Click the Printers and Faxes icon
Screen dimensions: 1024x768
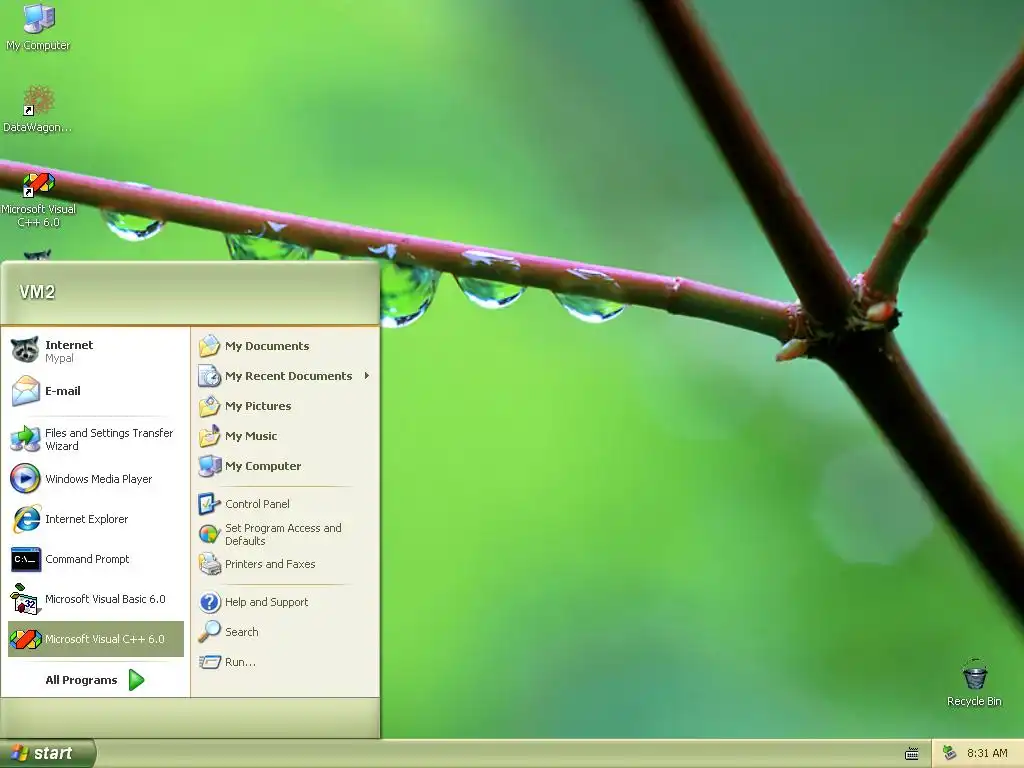pyautogui.click(x=210, y=564)
